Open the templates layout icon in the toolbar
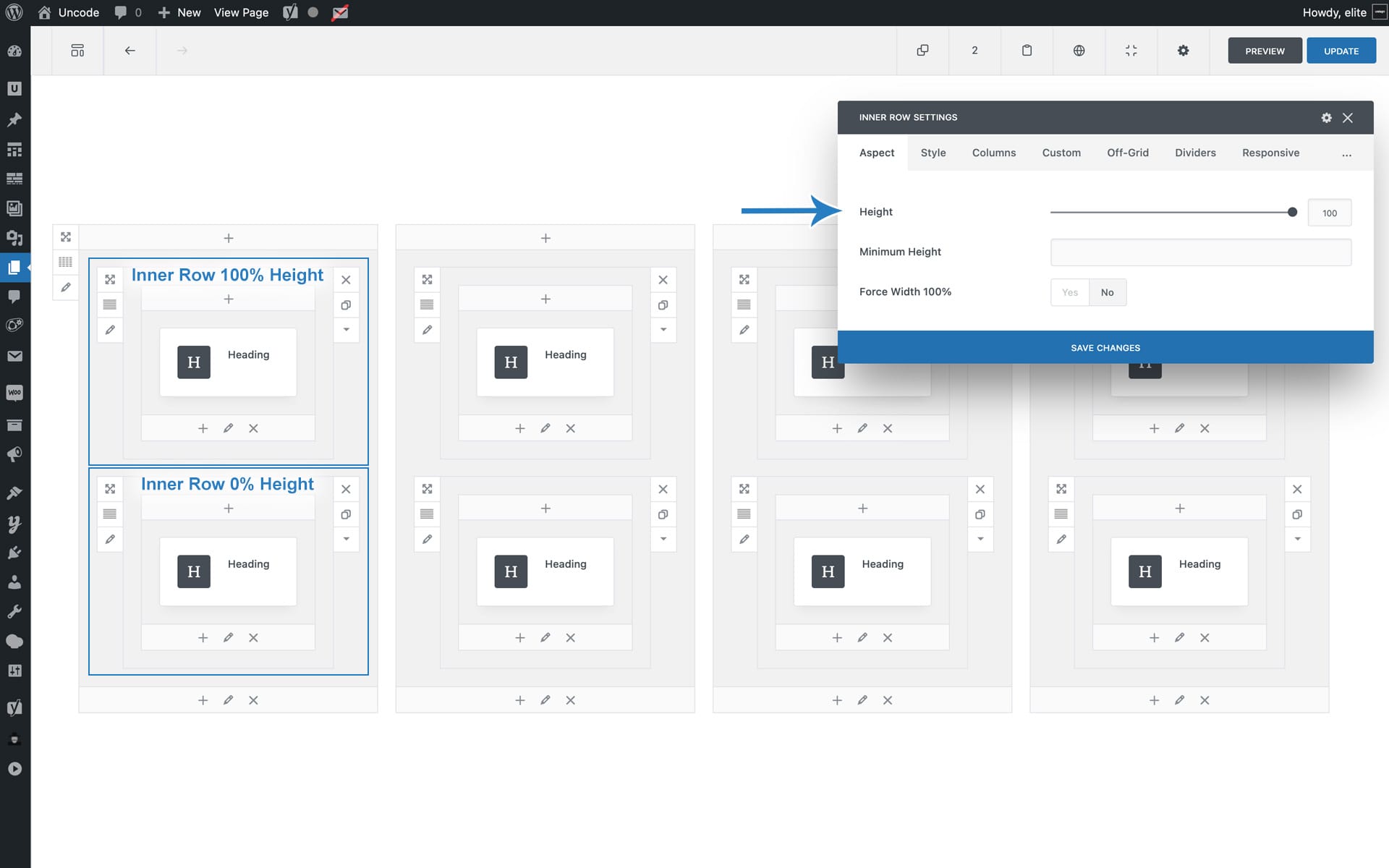Viewport: 1389px width, 868px height. coord(77,51)
